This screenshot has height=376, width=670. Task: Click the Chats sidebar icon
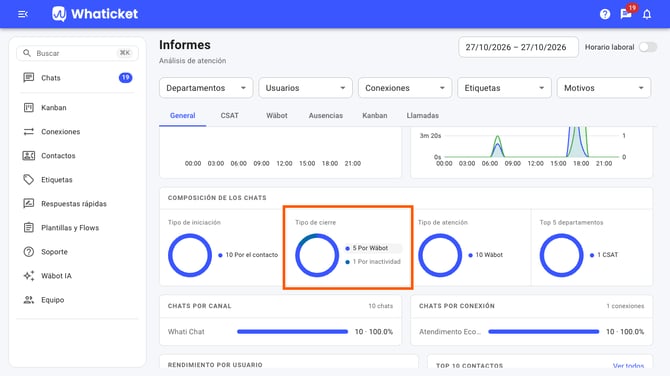click(x=29, y=77)
